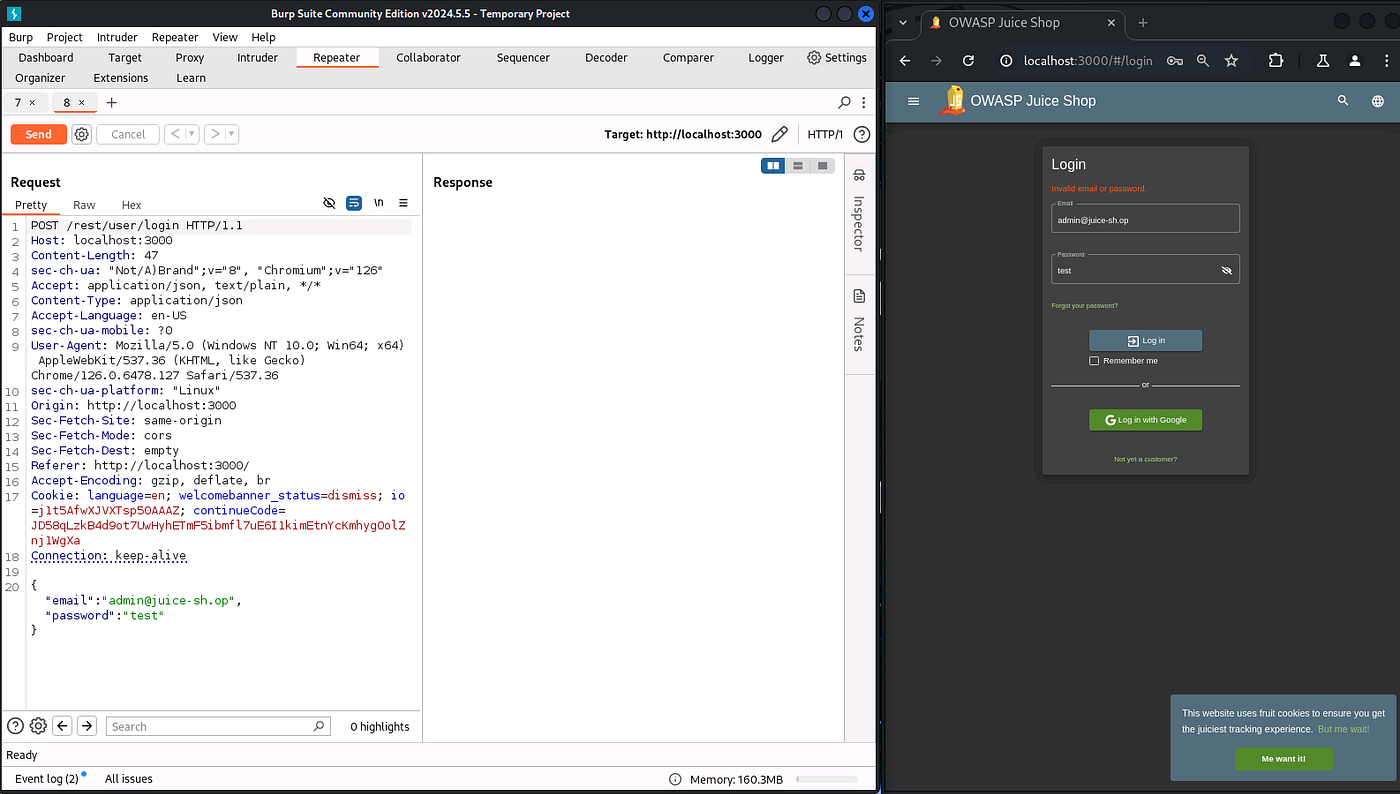Open Repeater send settings gear
Image resolution: width=1400 pixels, height=794 pixels.
tap(82, 134)
